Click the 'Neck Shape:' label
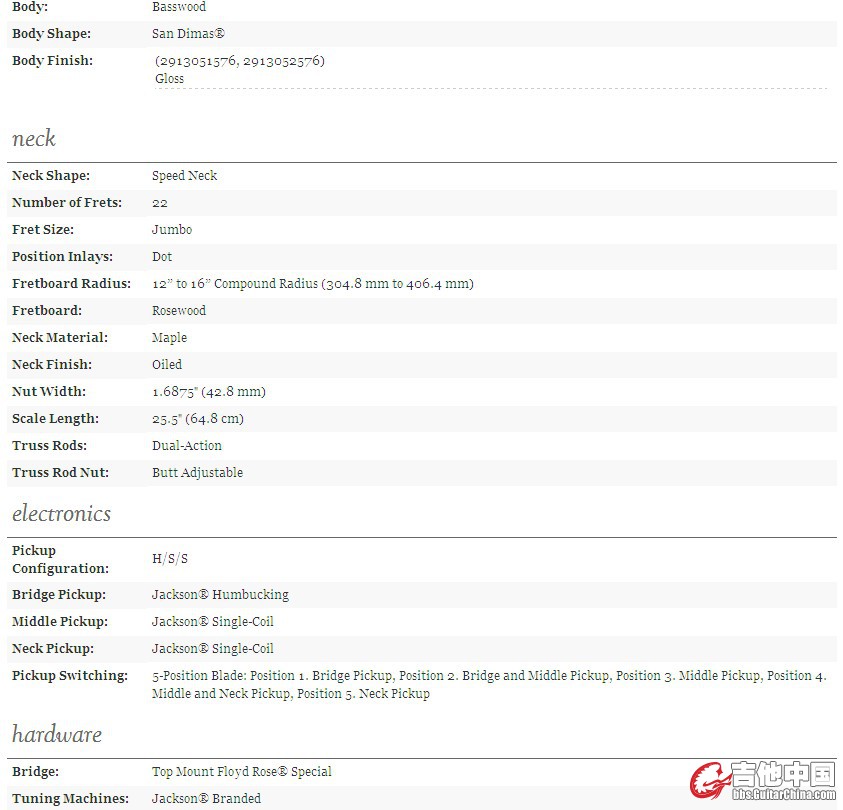Viewport: 843px width, 810px height. click(x=51, y=176)
